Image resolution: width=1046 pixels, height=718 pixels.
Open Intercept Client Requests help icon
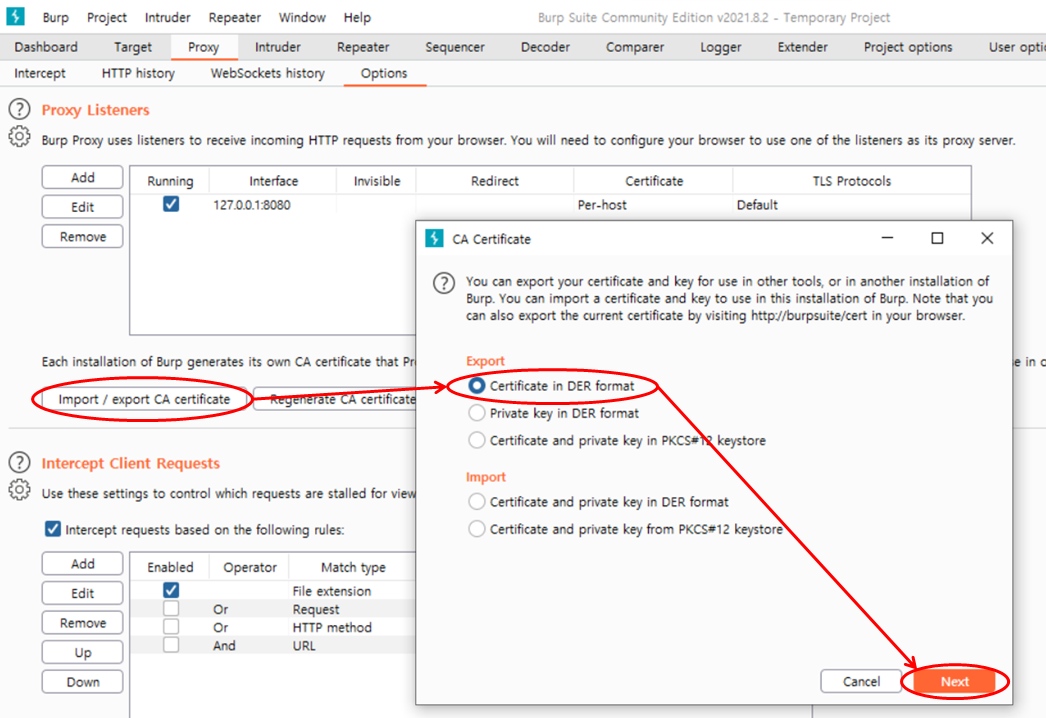coord(19,462)
